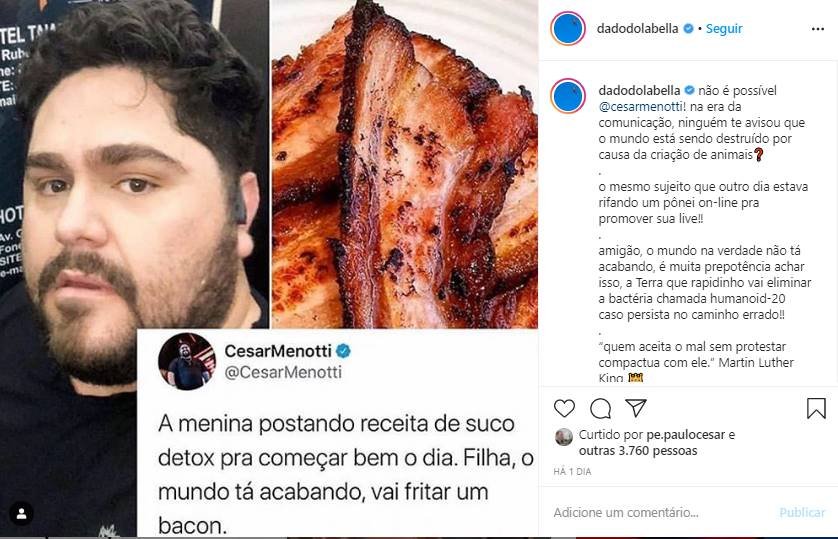The width and height of the screenshot is (838, 539).
Task: Click the tagged people icon on photo
Action: tap(22, 514)
